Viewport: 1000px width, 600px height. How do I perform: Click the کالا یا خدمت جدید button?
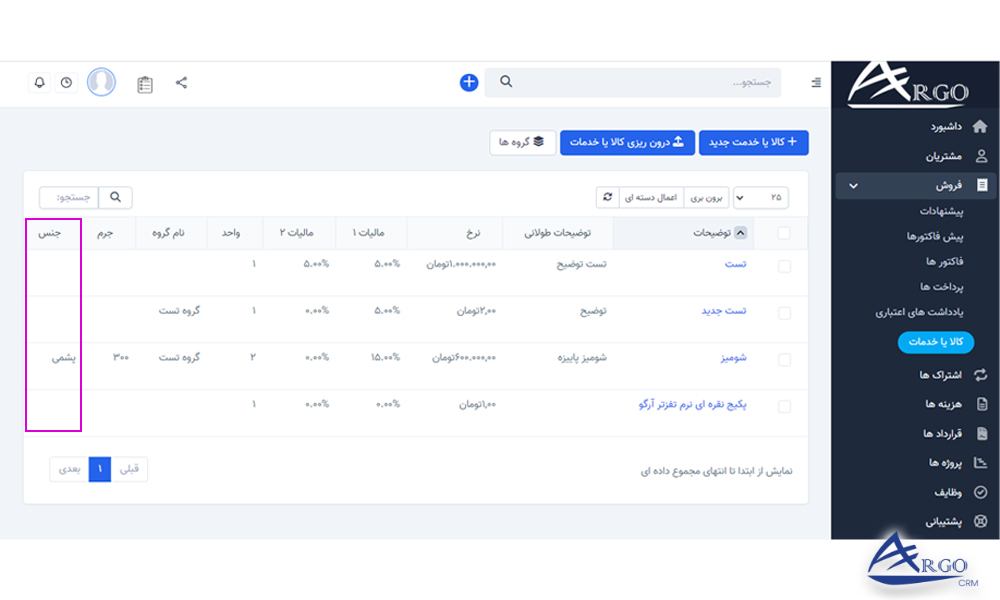coord(753,142)
